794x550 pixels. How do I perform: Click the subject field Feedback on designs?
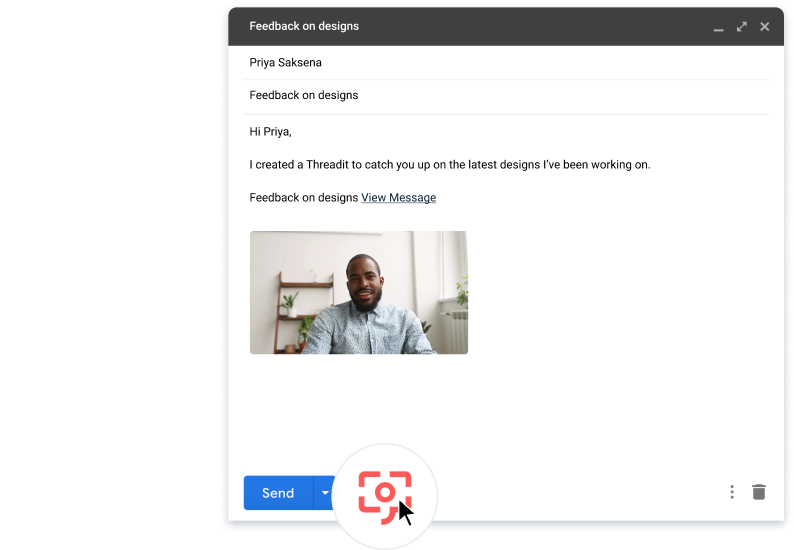tap(506, 96)
